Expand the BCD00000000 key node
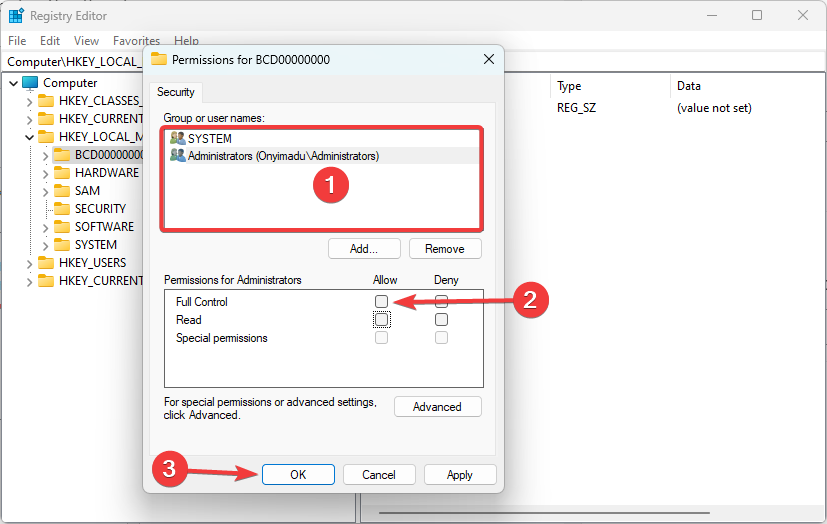827x524 pixels. tap(45, 156)
